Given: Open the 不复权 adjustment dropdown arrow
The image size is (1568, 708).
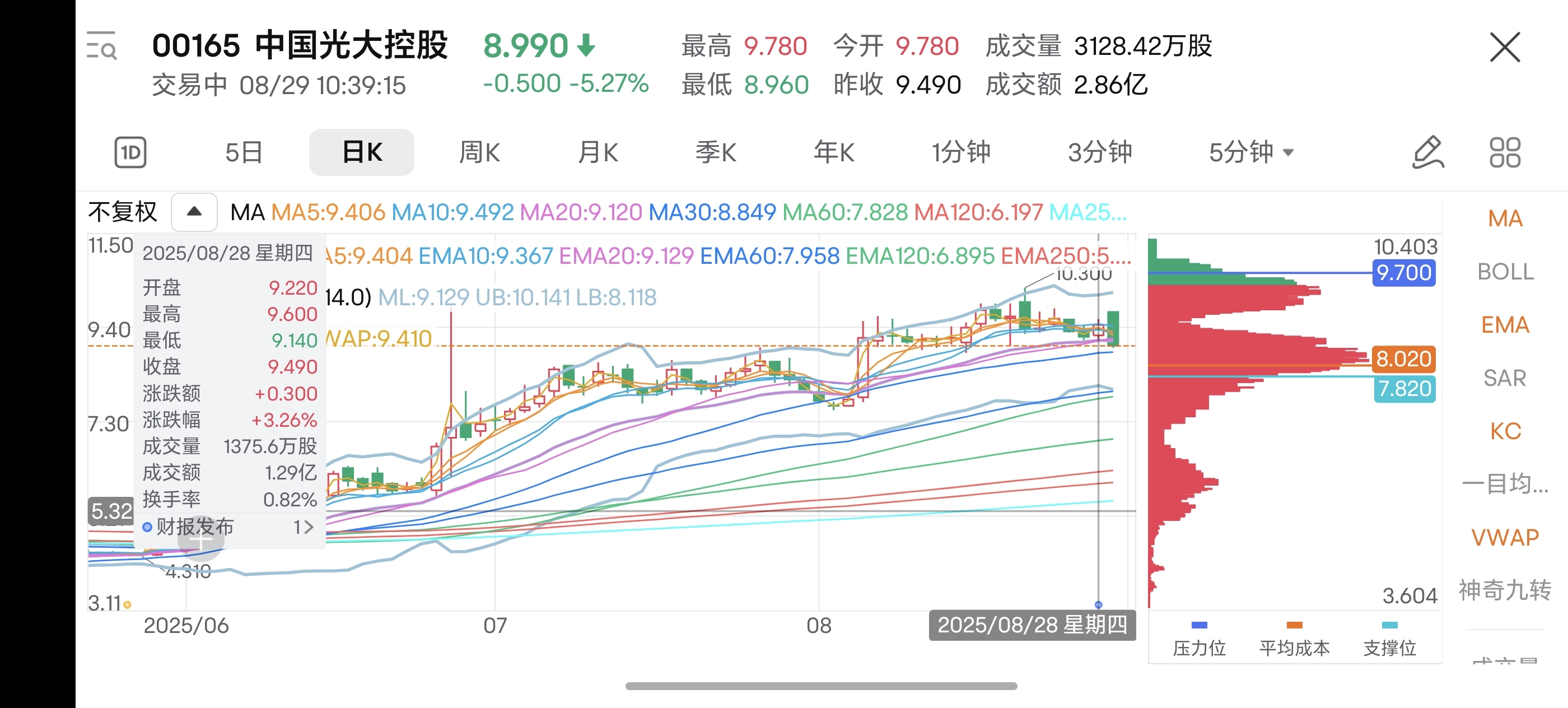Looking at the screenshot, I should (x=194, y=212).
